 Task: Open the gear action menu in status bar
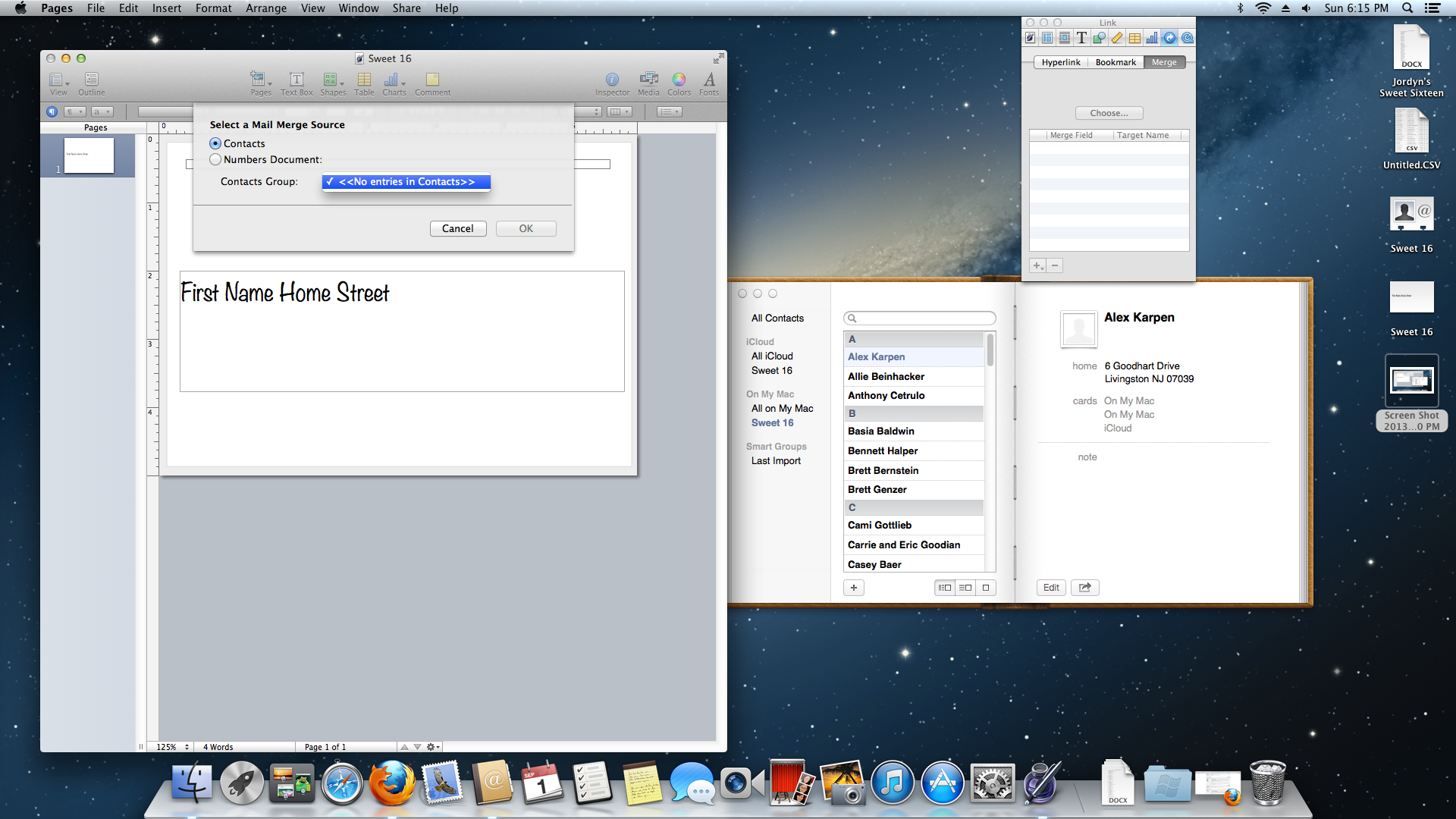coord(433,747)
